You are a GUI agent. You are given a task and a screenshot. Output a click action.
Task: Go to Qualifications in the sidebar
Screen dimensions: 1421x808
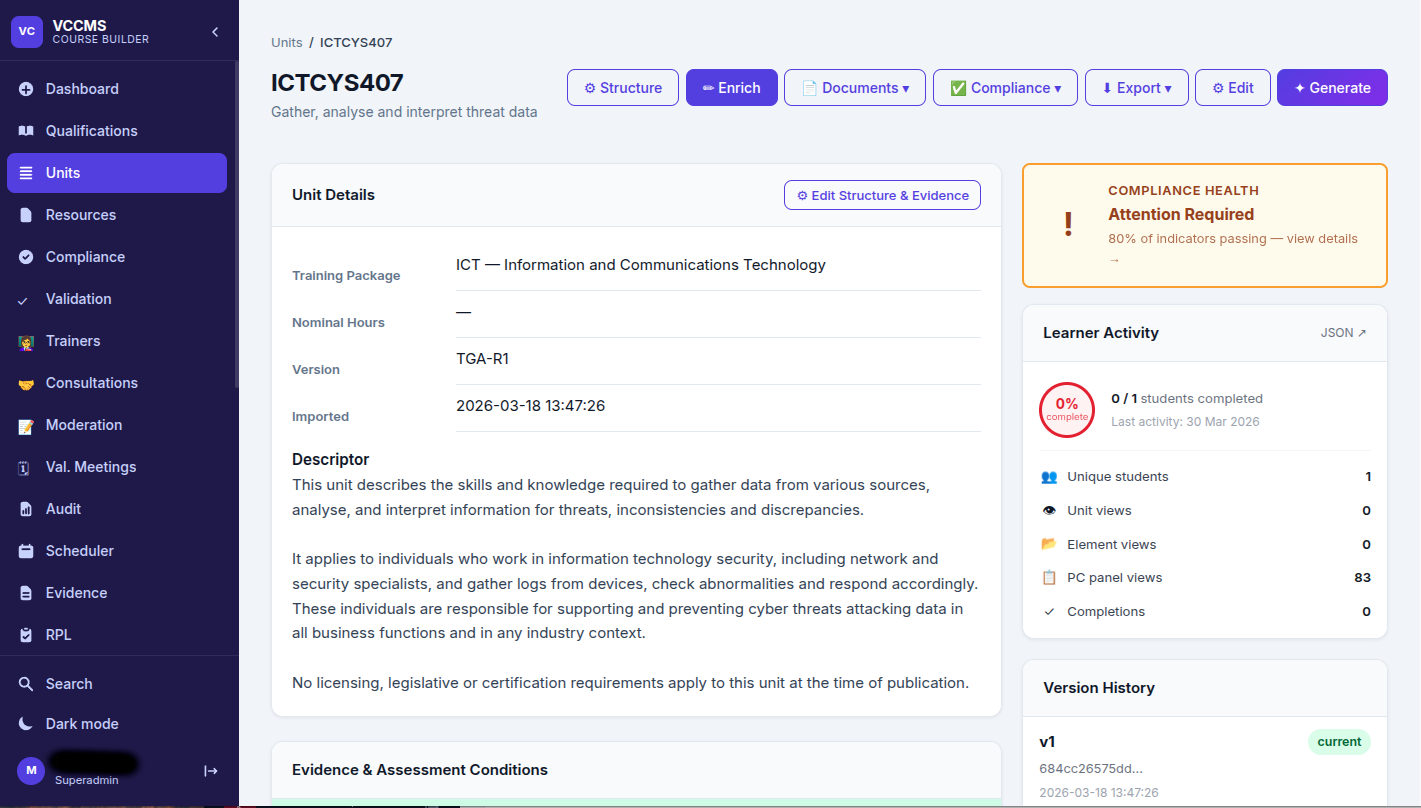(x=117, y=131)
